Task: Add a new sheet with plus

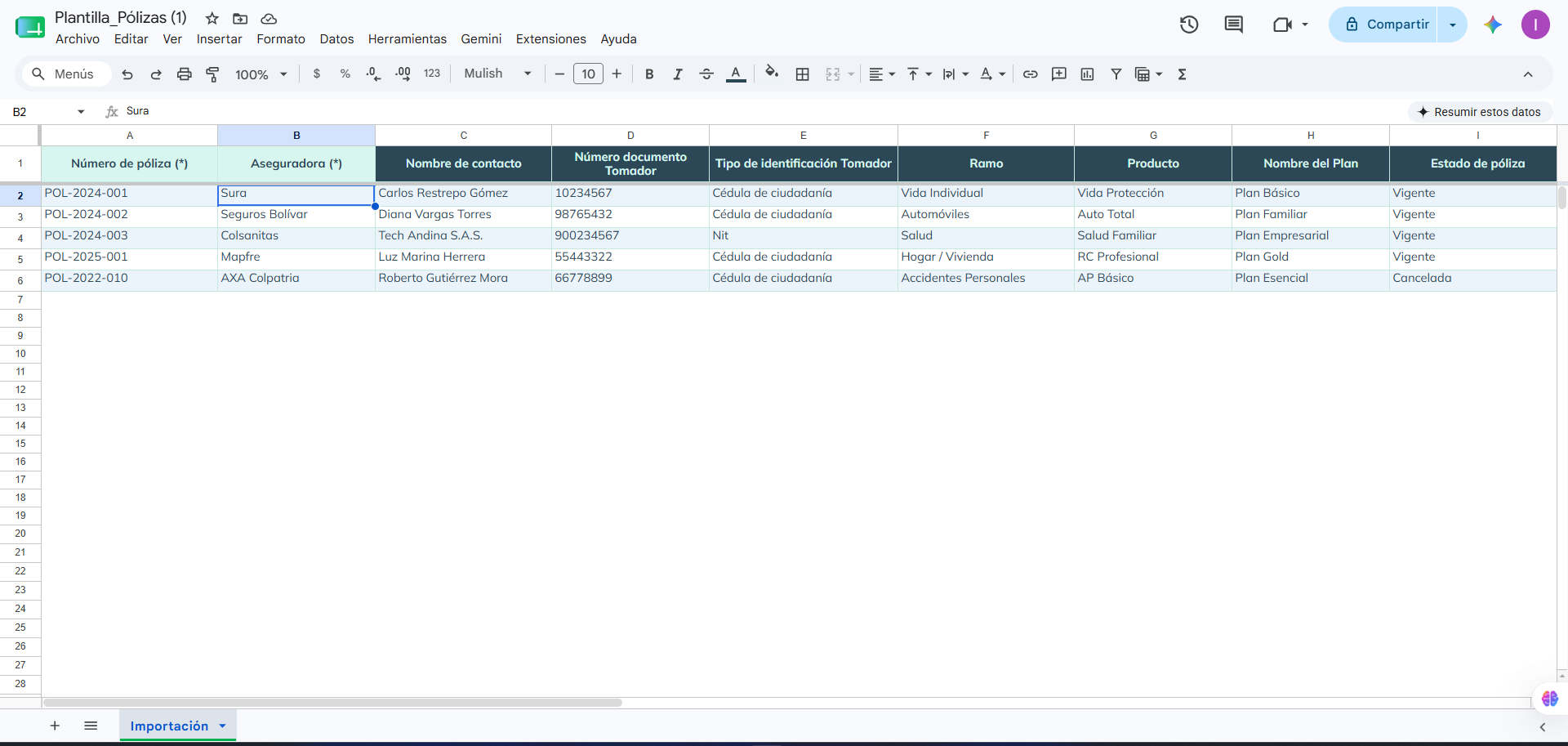Action: [55, 726]
